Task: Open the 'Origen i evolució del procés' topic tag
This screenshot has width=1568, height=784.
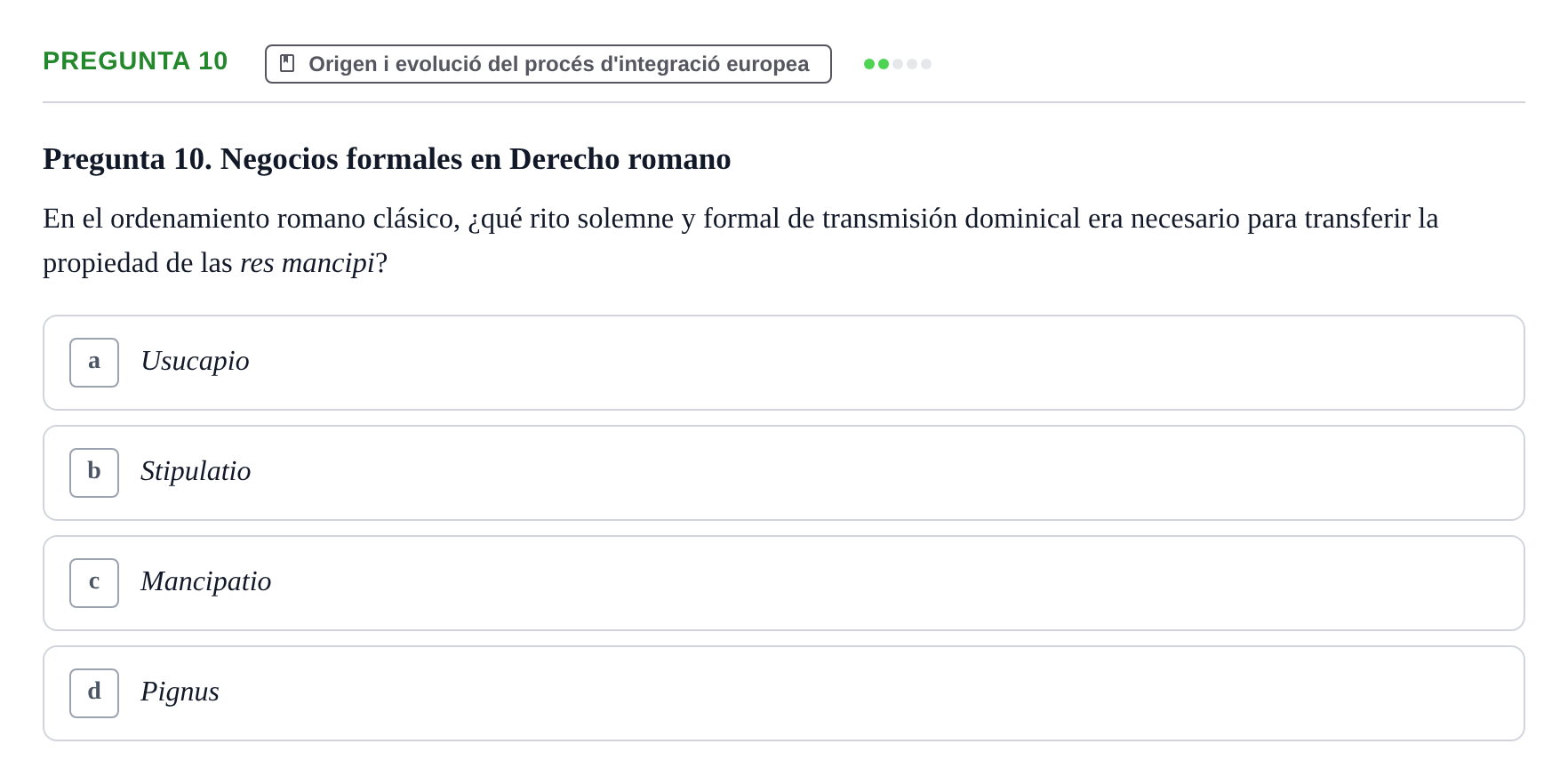Action: click(x=548, y=64)
